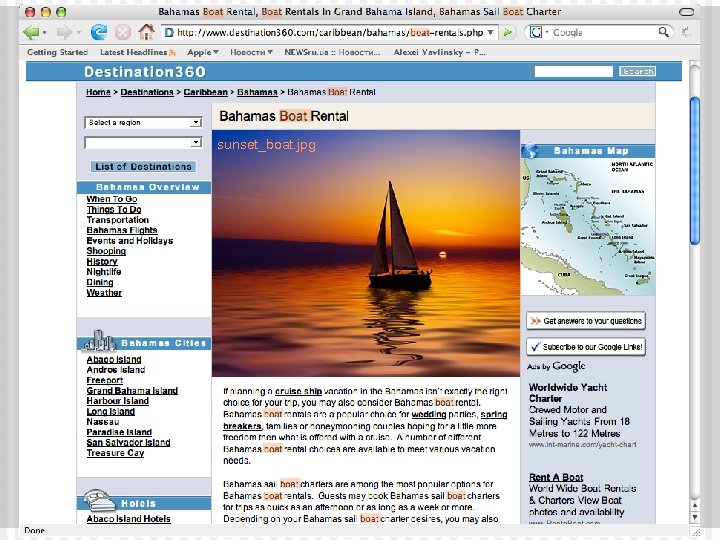The width and height of the screenshot is (720, 540).
Task: Open the Freeport link
Action: tap(105, 380)
